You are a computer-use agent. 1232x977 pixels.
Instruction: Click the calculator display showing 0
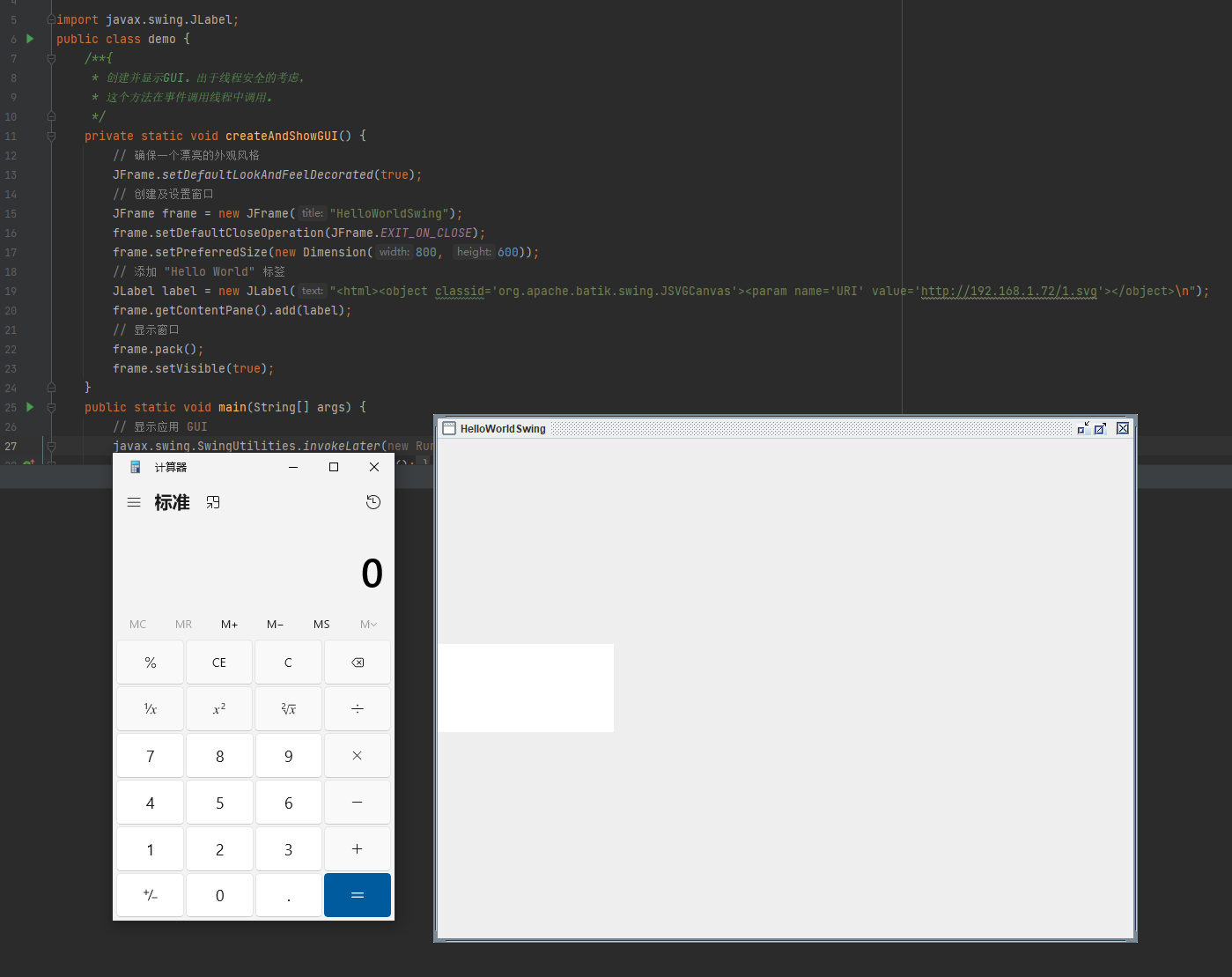[x=372, y=574]
